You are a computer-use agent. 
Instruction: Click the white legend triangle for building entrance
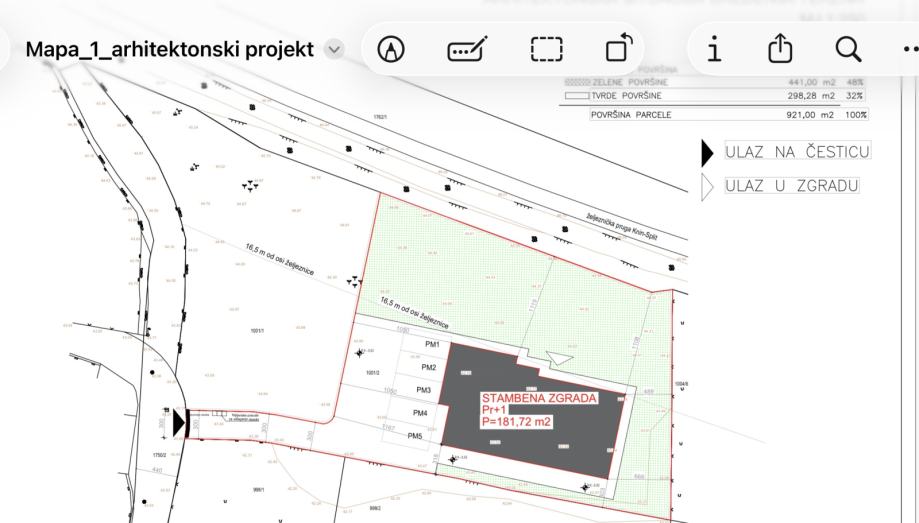707,188
